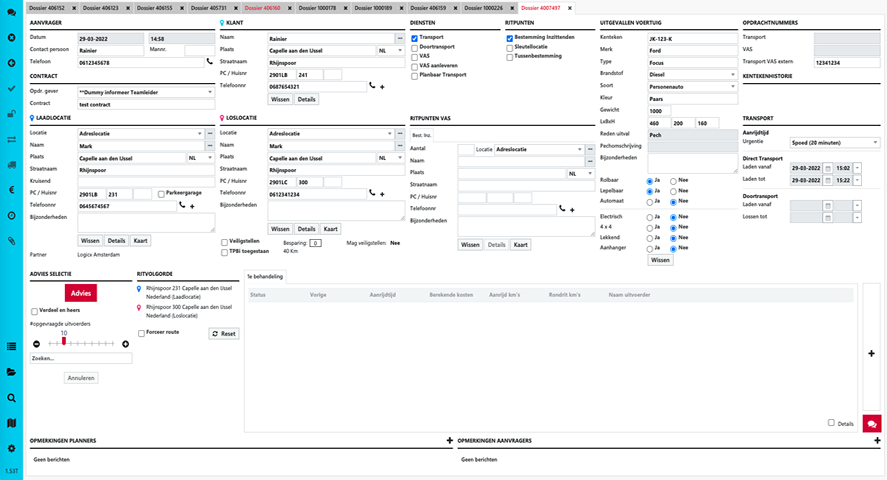Enable the Doortransport checkbox
This screenshot has width=887, height=480.
coord(415,48)
